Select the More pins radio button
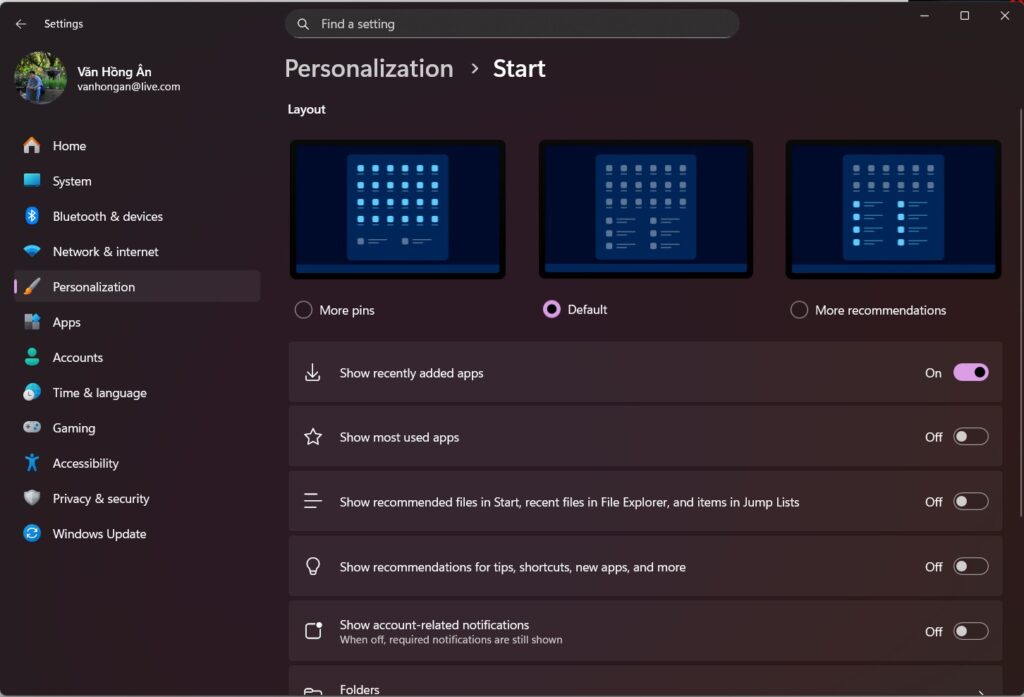Screen dimensions: 1024x697 (304, 310)
